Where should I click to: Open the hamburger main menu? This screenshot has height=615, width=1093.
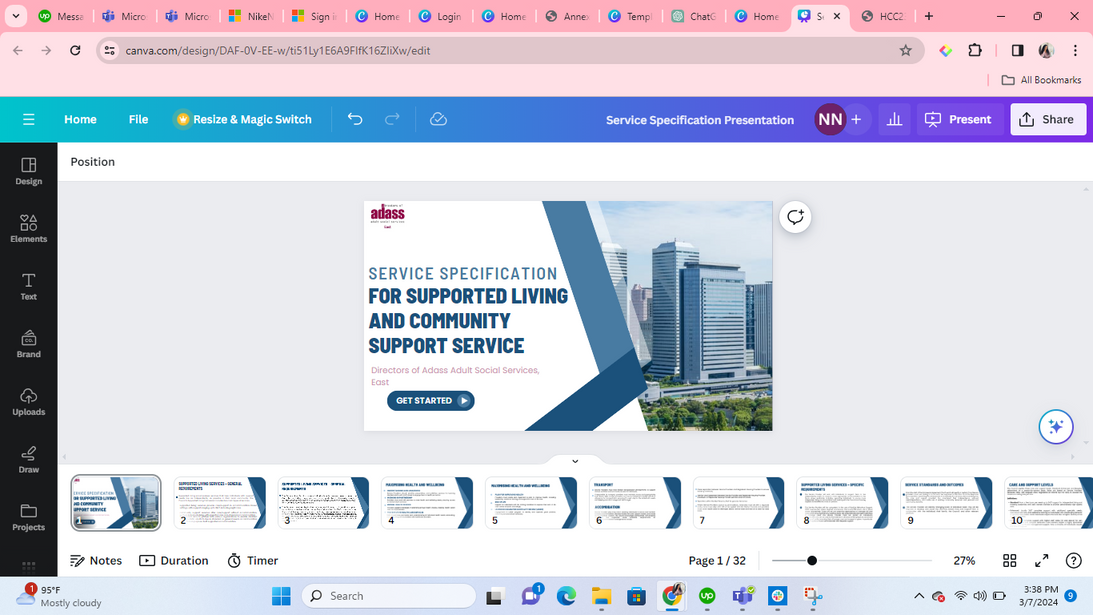pos(28,119)
